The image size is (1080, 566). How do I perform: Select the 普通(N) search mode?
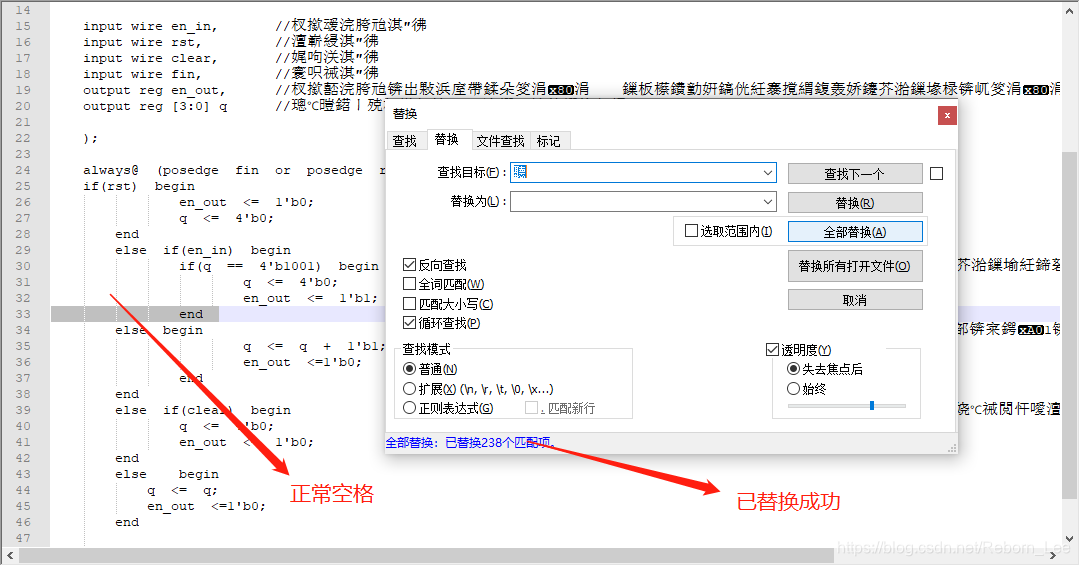click(x=409, y=369)
